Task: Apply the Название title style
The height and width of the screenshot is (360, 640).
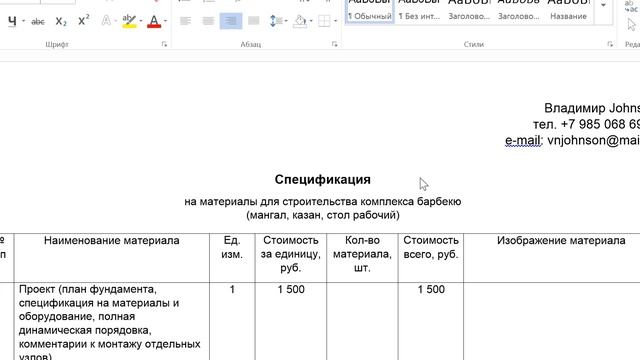Action: pos(568,11)
